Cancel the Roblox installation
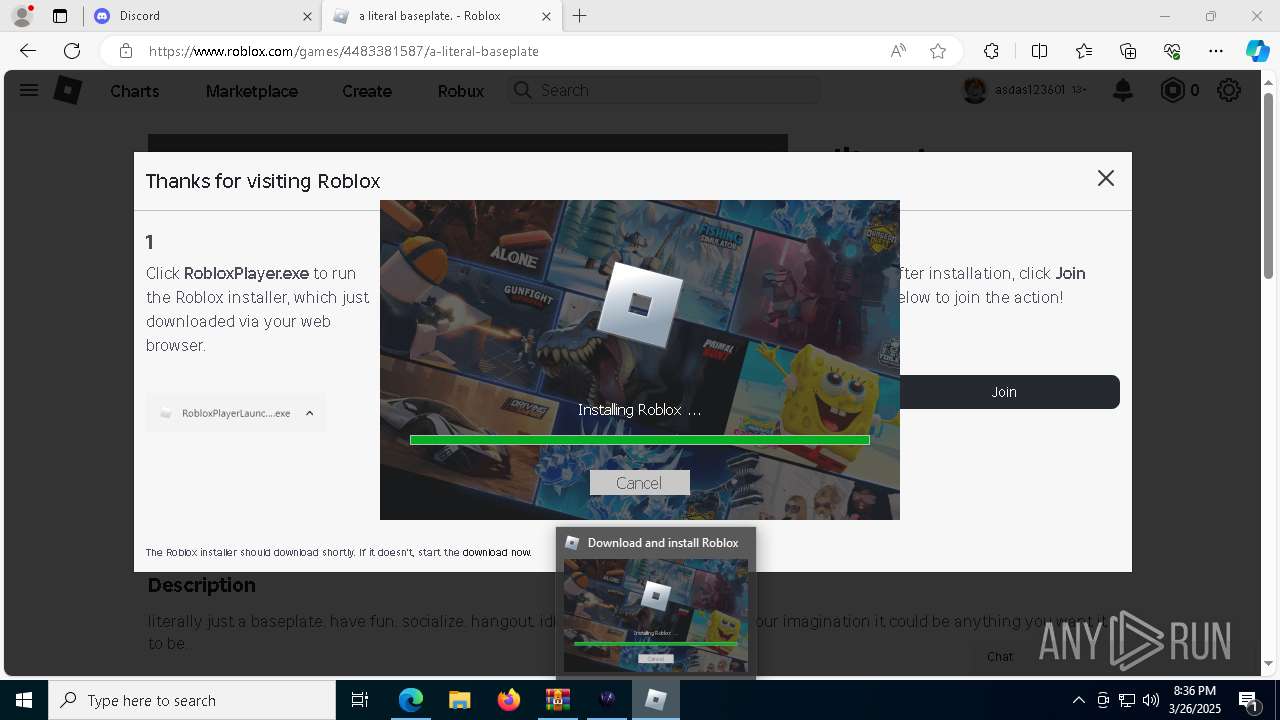The width and height of the screenshot is (1280, 720). click(640, 483)
